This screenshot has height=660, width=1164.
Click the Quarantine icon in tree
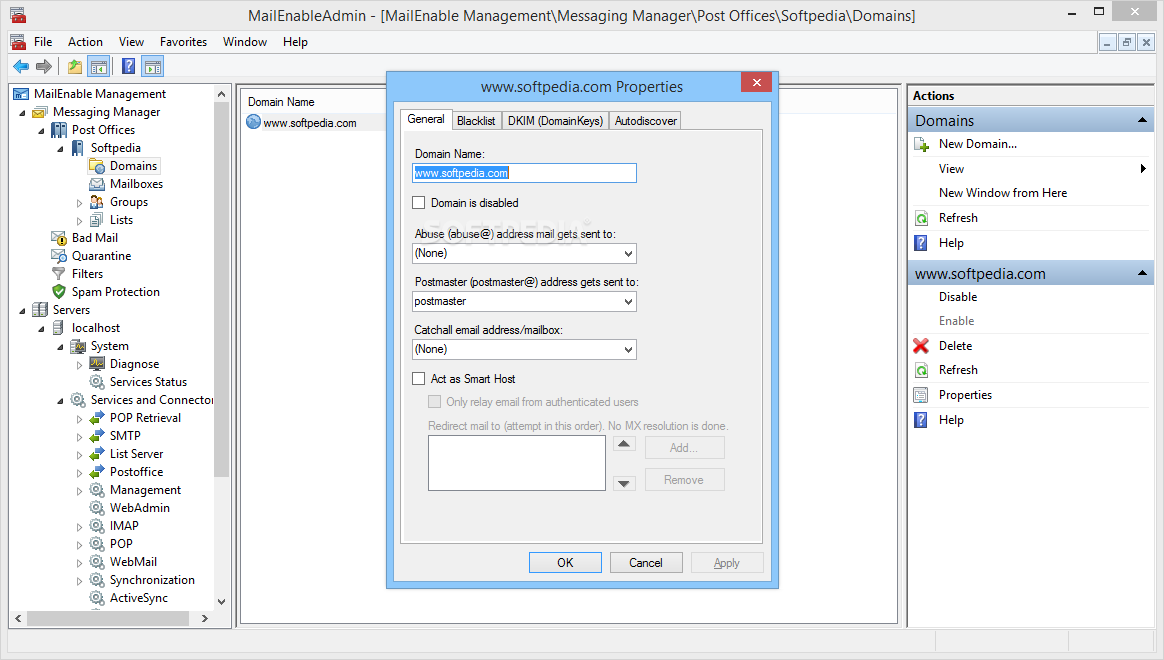[x=59, y=256]
